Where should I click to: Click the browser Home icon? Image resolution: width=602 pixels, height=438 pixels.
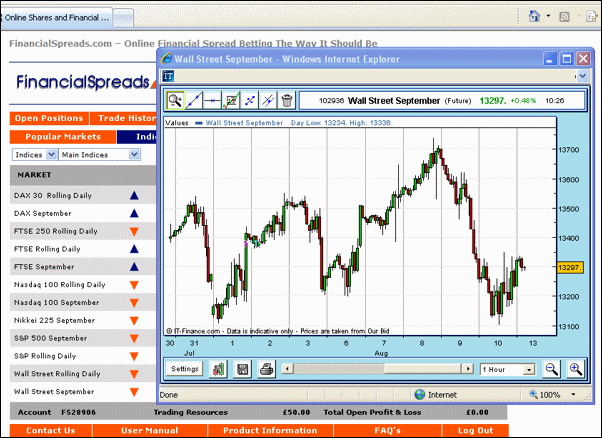534,16
